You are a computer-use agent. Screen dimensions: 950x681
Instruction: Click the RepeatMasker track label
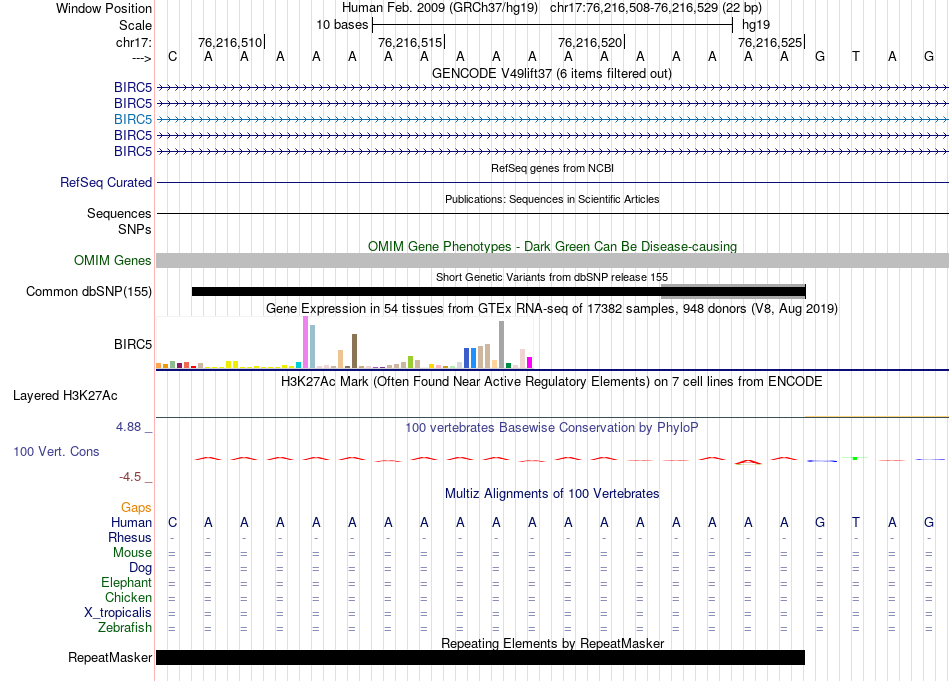(110, 657)
